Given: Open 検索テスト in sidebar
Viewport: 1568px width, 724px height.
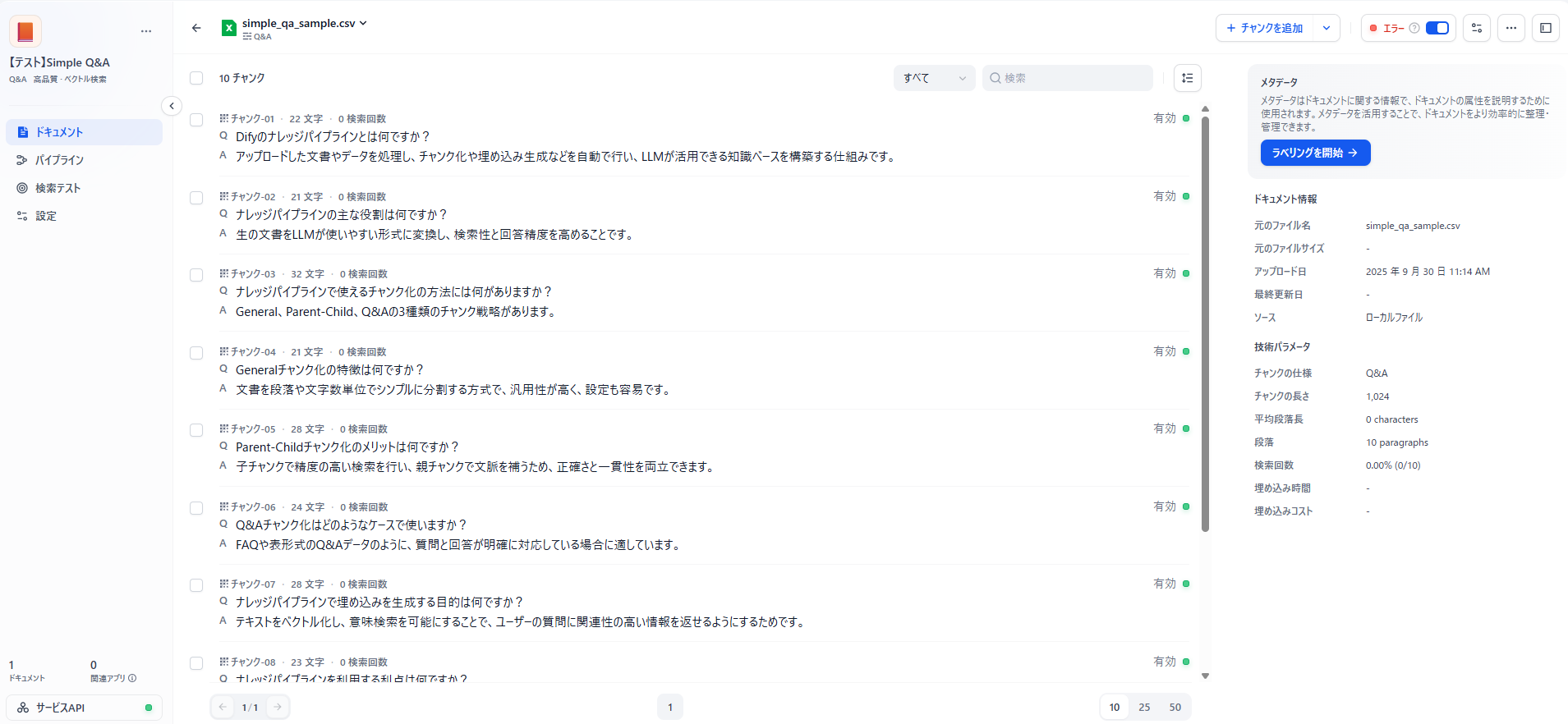Looking at the screenshot, I should coord(57,188).
